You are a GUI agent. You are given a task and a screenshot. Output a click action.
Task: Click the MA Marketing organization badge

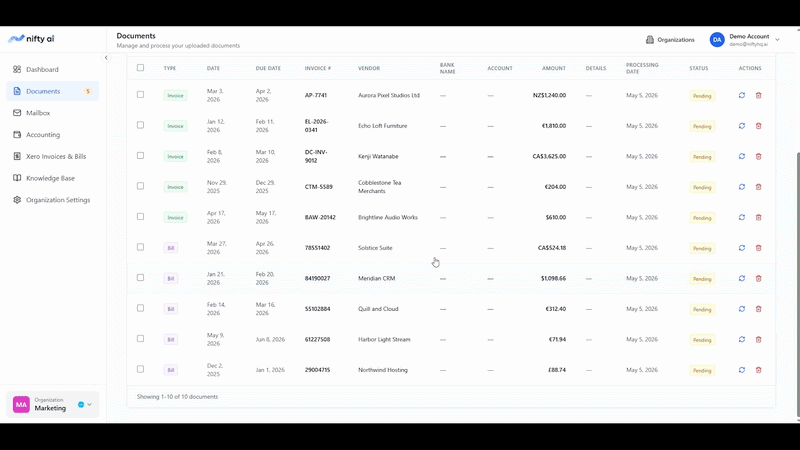[21, 405]
